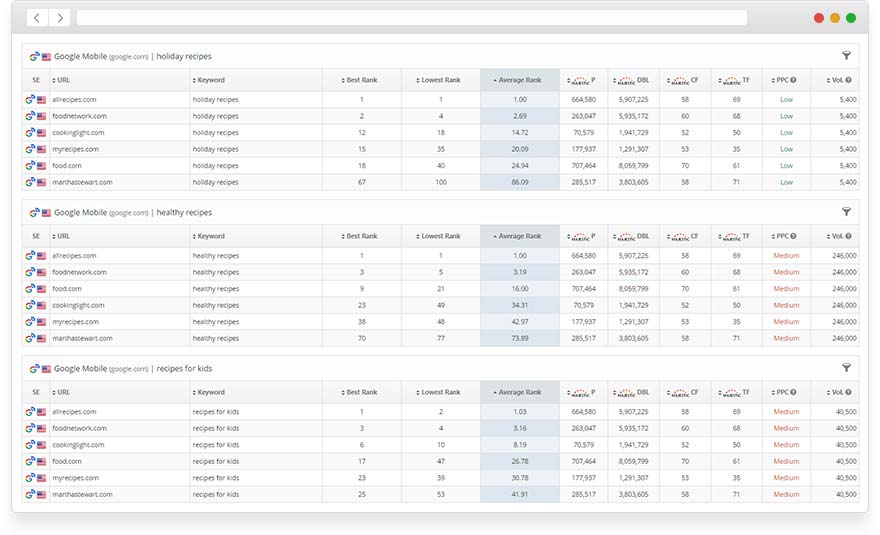Sort holiday recipes table by URL column
The width and height of the screenshot is (880, 535).
coord(63,80)
